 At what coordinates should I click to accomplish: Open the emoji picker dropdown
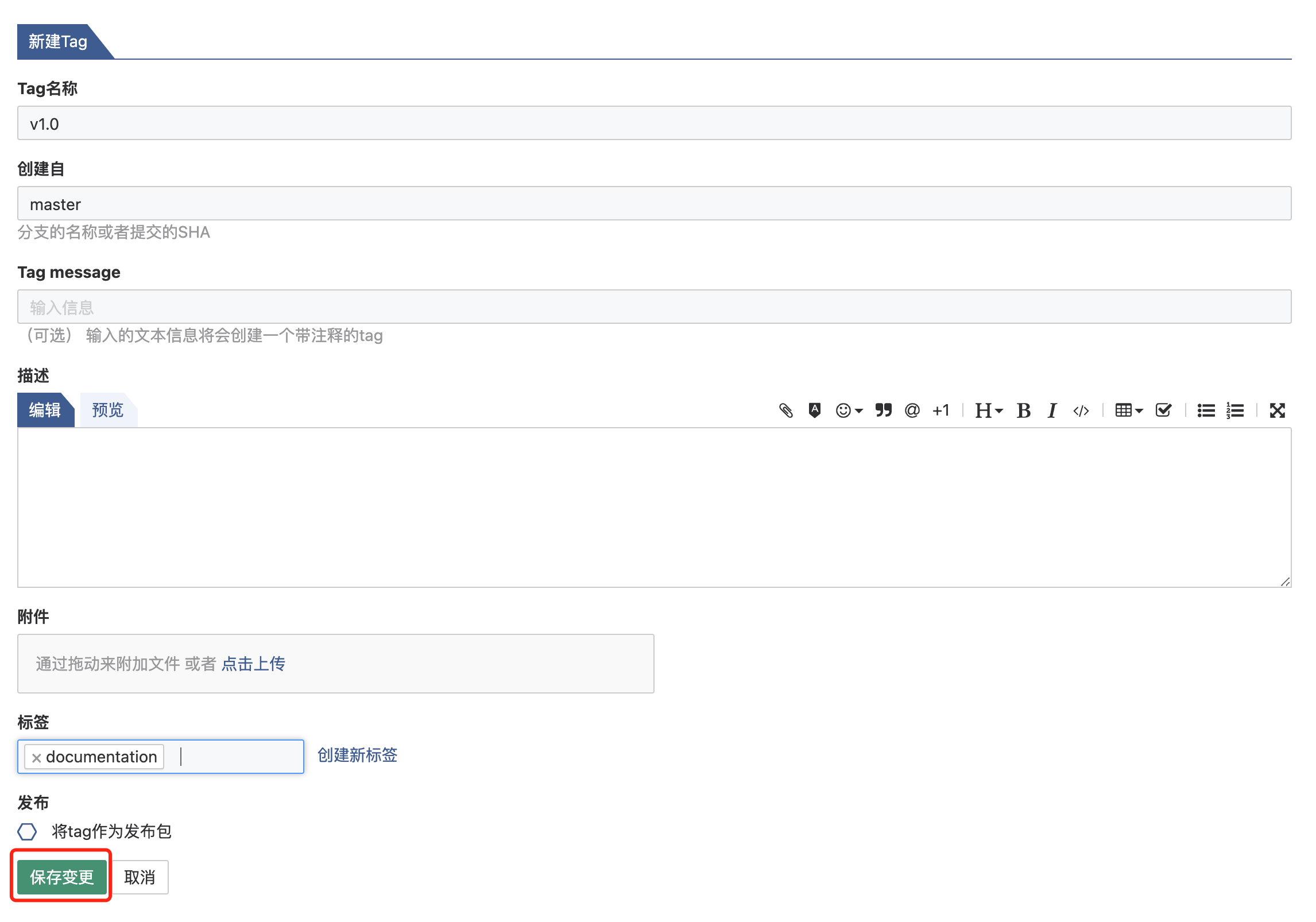(849, 410)
